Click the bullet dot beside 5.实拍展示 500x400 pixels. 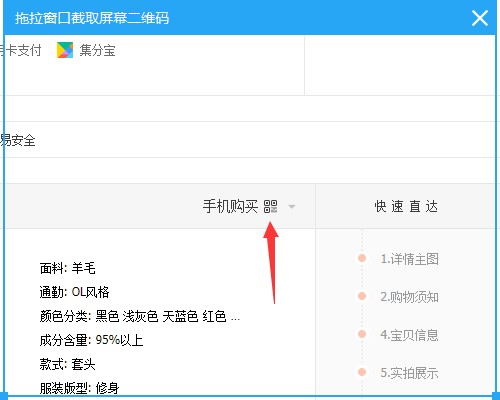point(362,372)
